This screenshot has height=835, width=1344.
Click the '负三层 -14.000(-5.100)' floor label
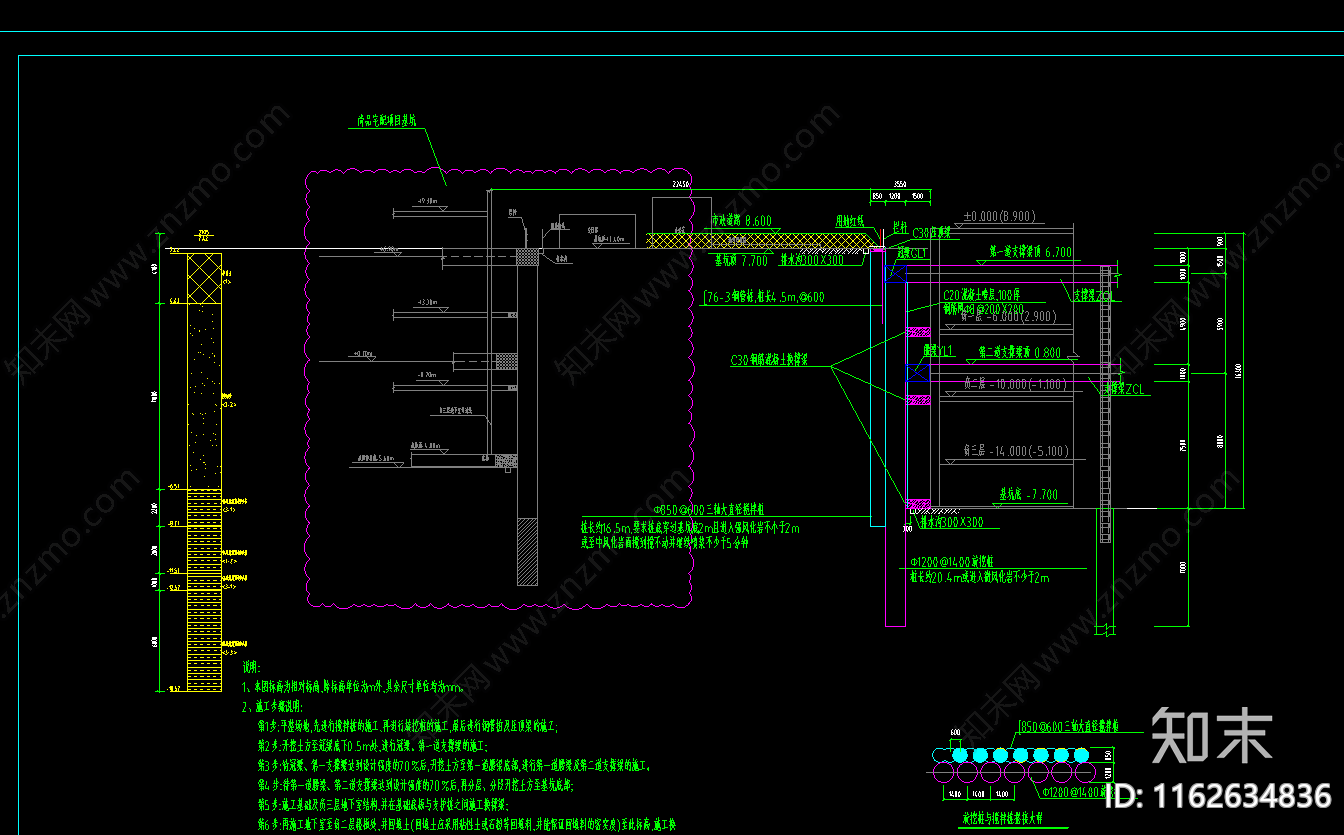(1016, 451)
